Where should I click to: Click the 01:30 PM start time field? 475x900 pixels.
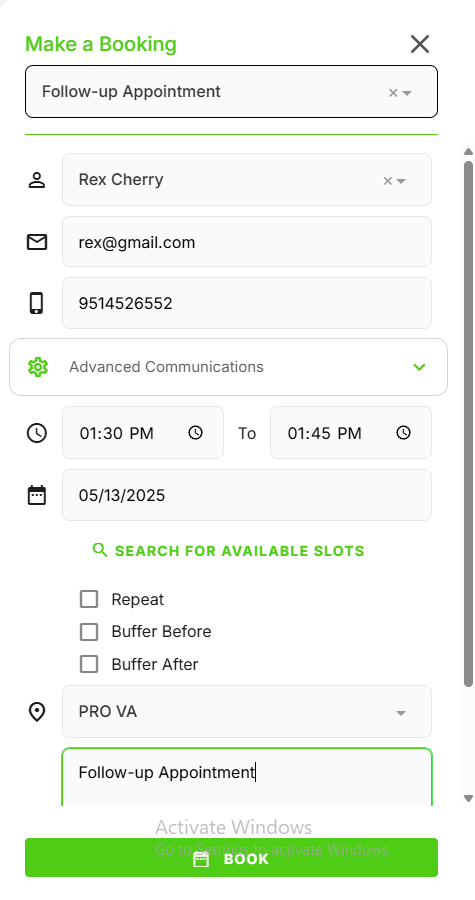coord(143,433)
